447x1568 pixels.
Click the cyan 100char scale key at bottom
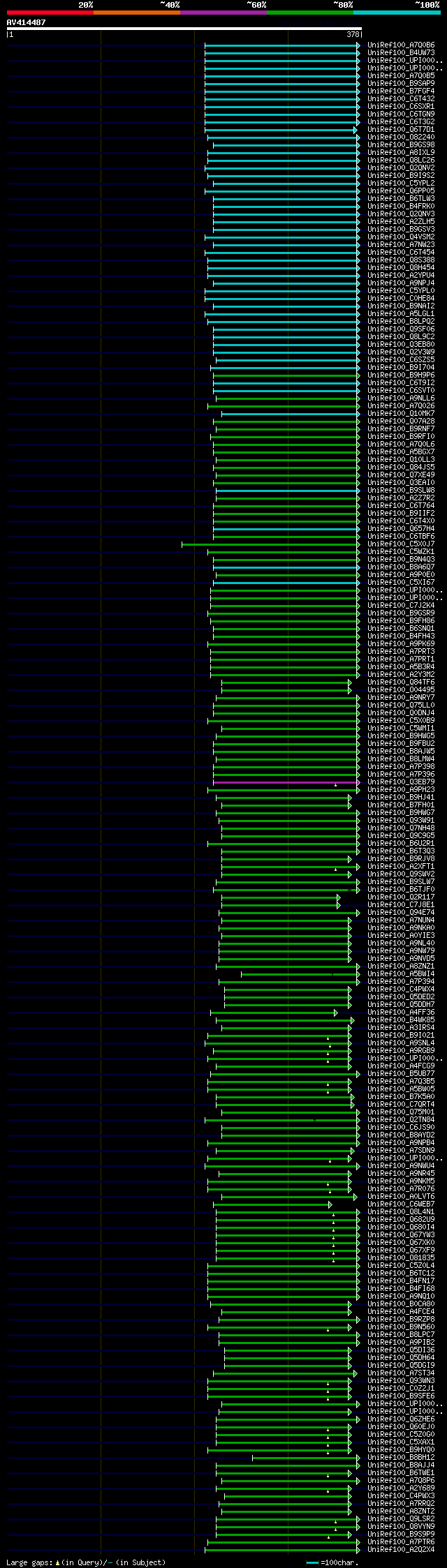pyautogui.click(x=312, y=1562)
